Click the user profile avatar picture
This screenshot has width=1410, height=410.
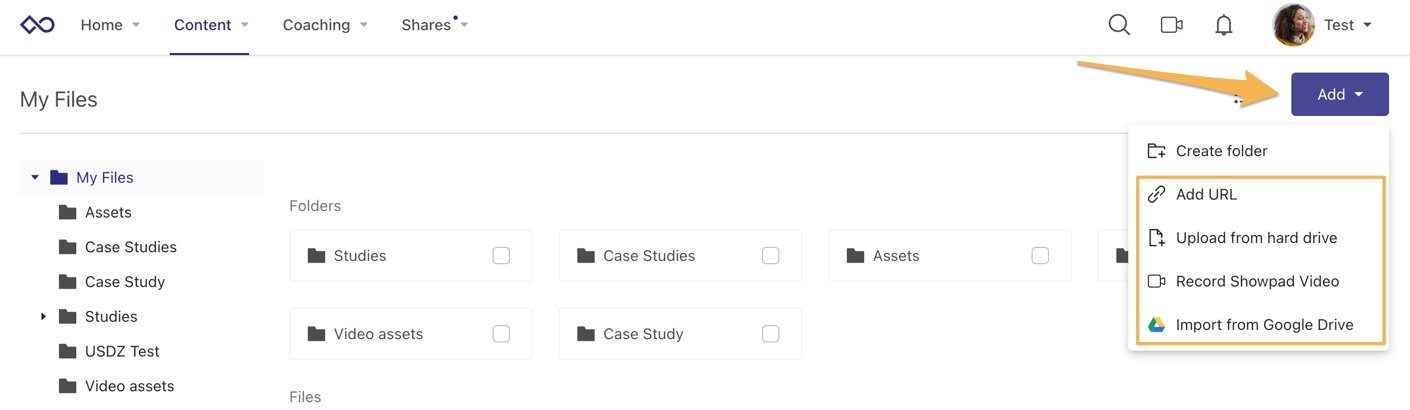pos(1293,25)
